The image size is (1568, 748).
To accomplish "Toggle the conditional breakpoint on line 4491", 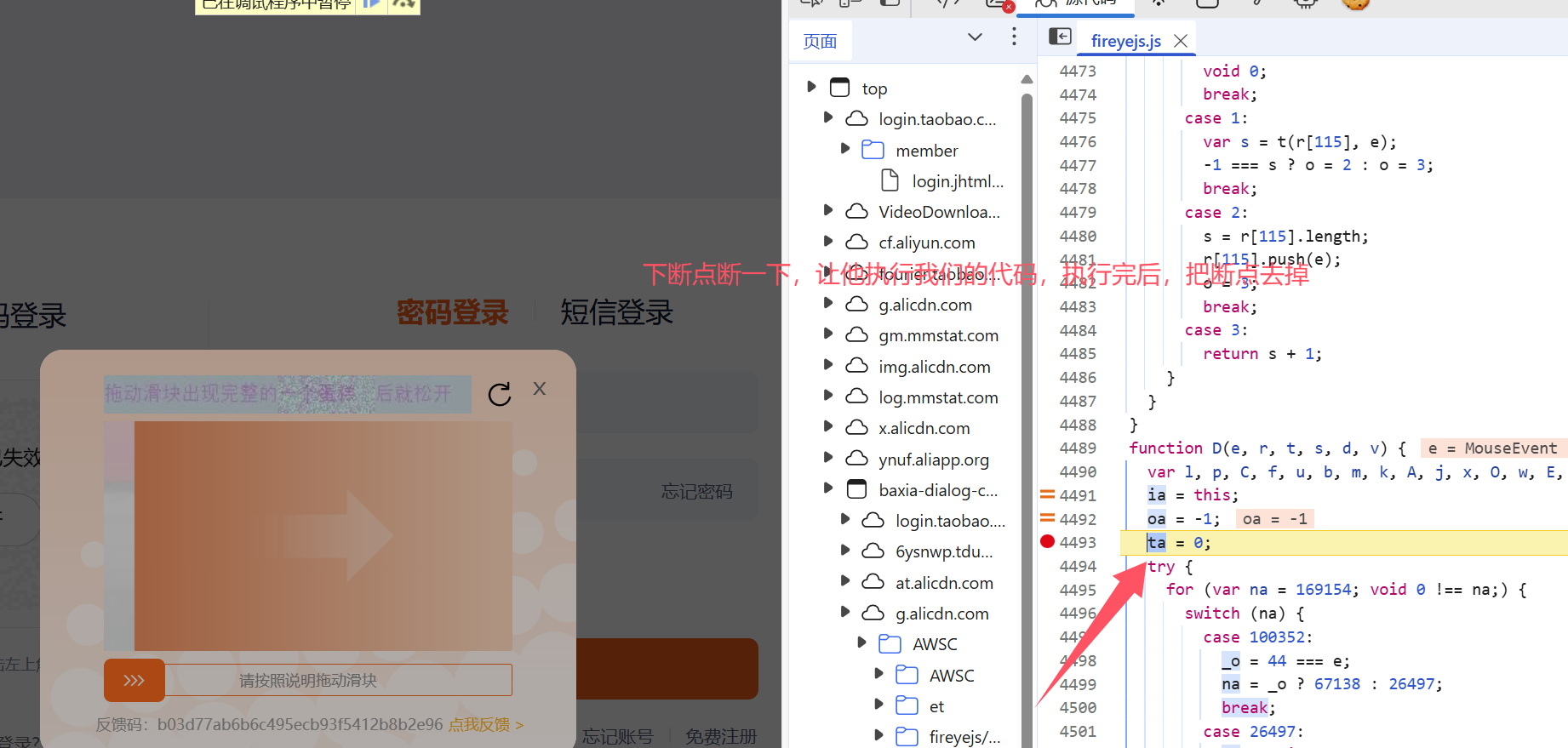I will (1047, 495).
